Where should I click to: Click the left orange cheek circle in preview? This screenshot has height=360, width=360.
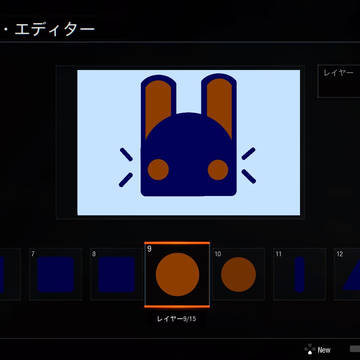(x=158, y=170)
